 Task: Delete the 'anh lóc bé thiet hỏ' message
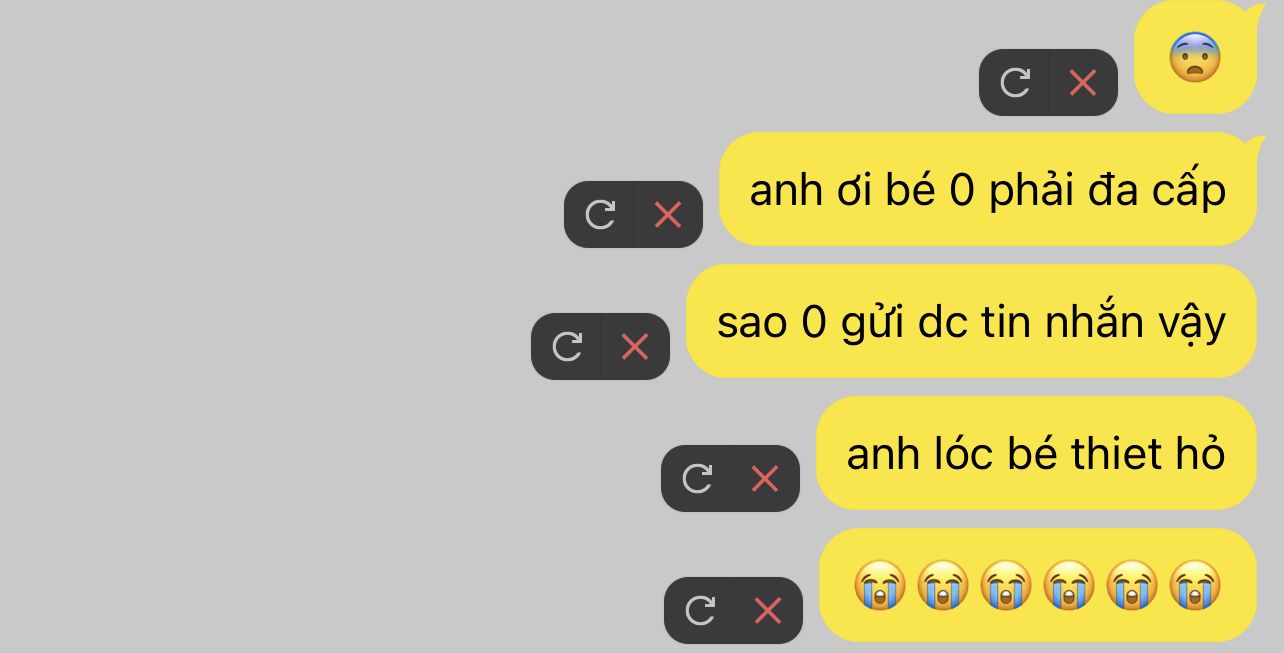coord(765,478)
